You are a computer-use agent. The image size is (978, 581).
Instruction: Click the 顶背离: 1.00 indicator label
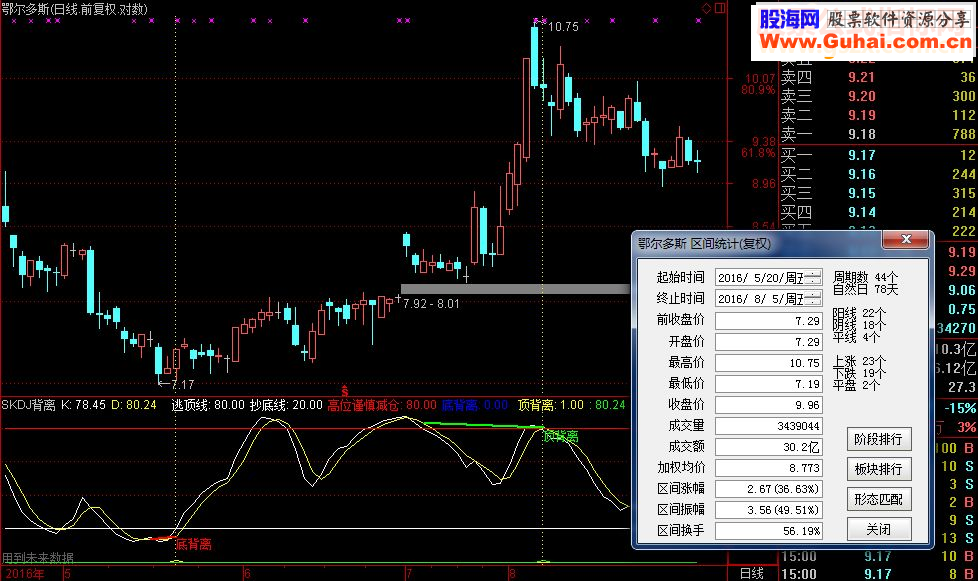tap(551, 405)
